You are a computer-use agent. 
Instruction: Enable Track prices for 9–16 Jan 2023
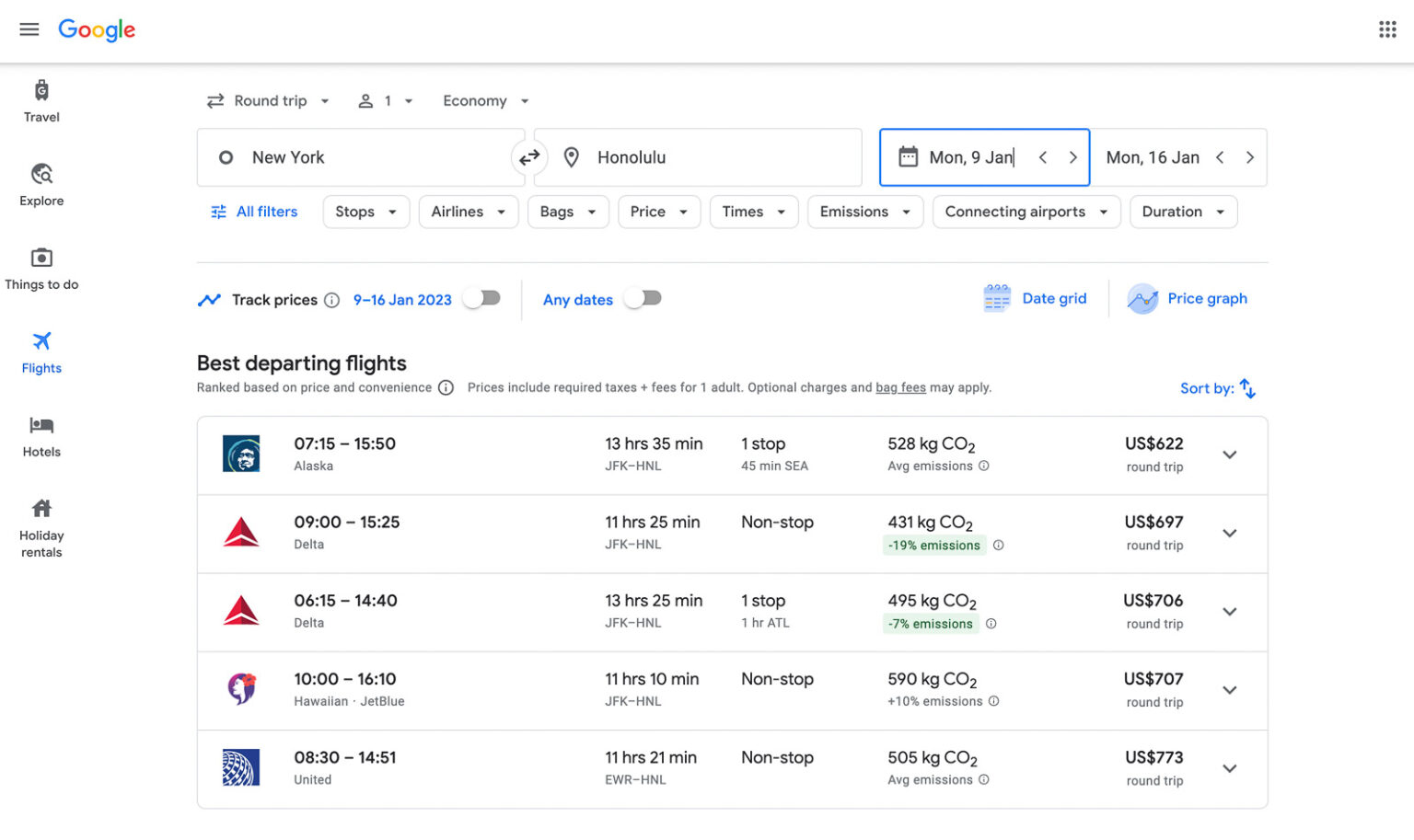click(x=481, y=299)
